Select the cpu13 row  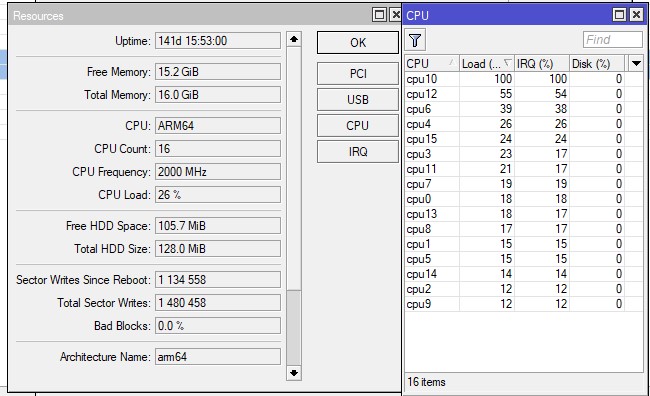[524, 214]
